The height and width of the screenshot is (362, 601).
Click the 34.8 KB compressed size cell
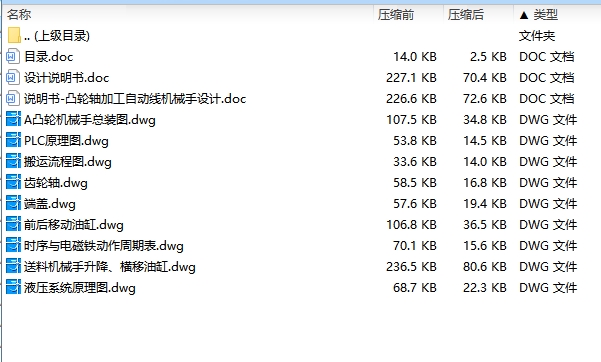[x=485, y=120]
